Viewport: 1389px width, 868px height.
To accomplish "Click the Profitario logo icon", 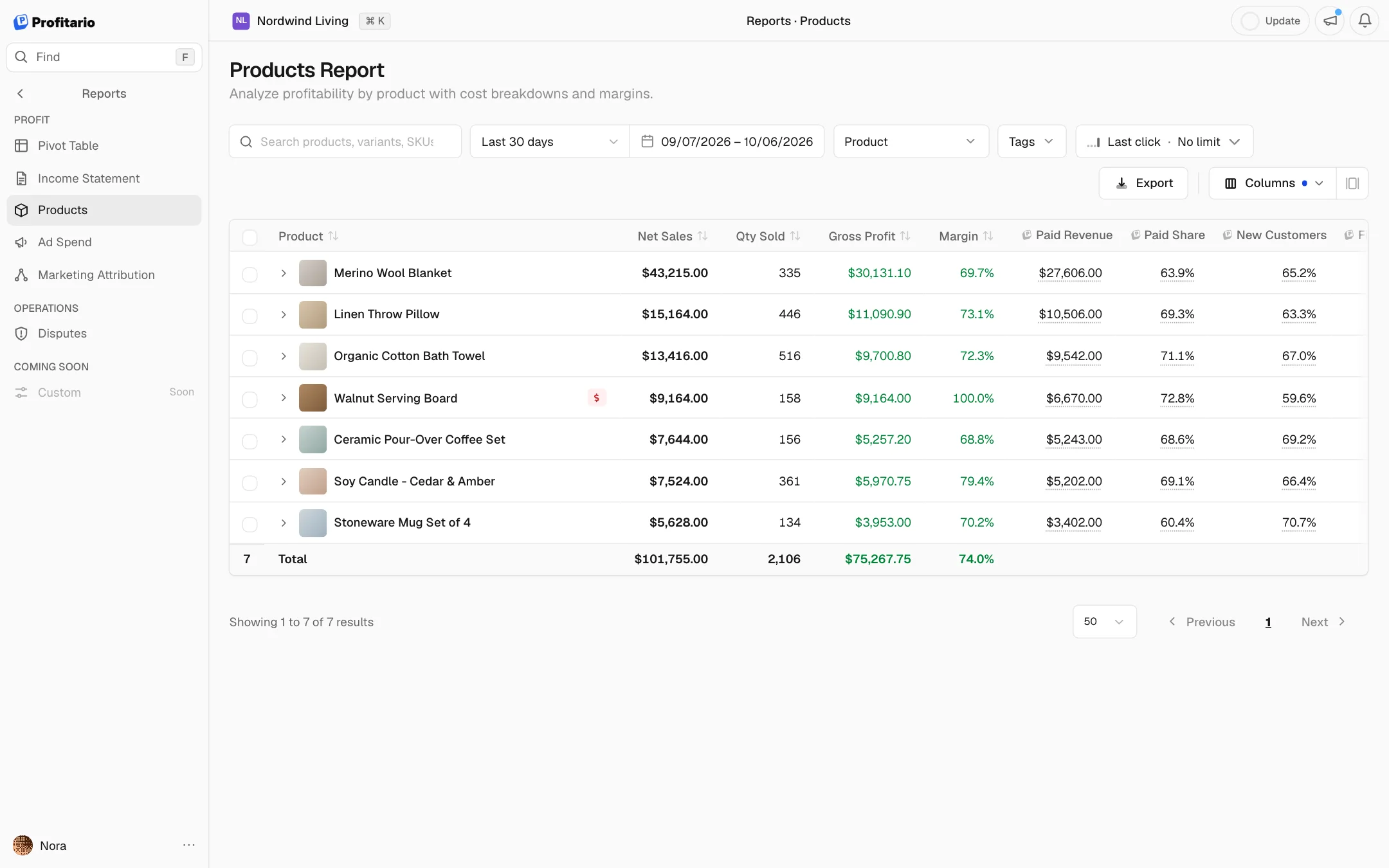I will (21, 22).
